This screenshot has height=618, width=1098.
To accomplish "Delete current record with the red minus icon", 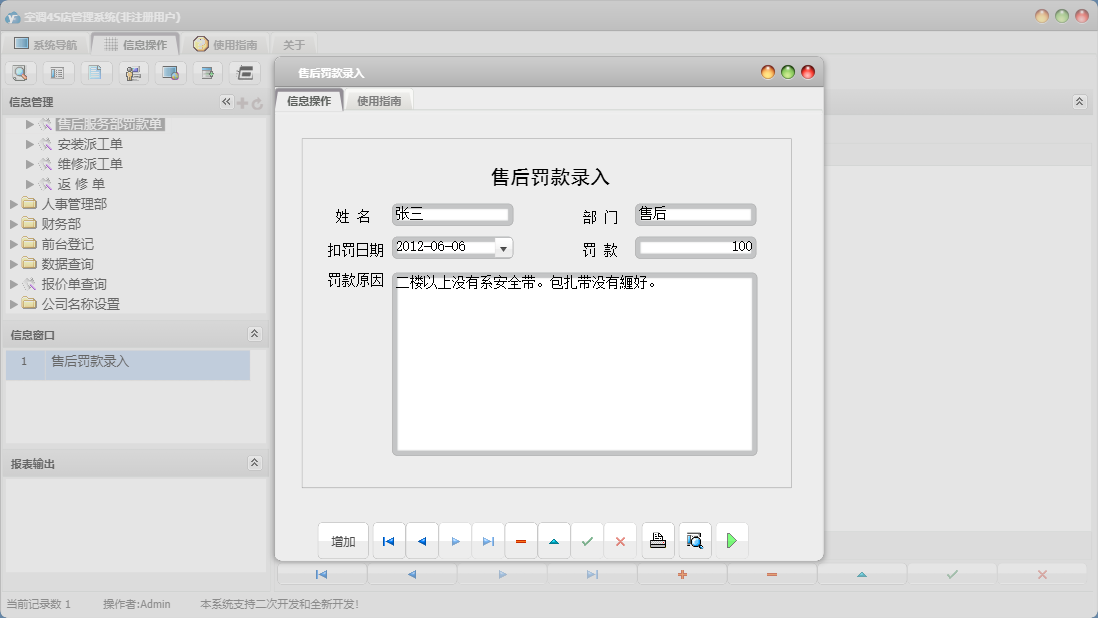I will coord(520,540).
